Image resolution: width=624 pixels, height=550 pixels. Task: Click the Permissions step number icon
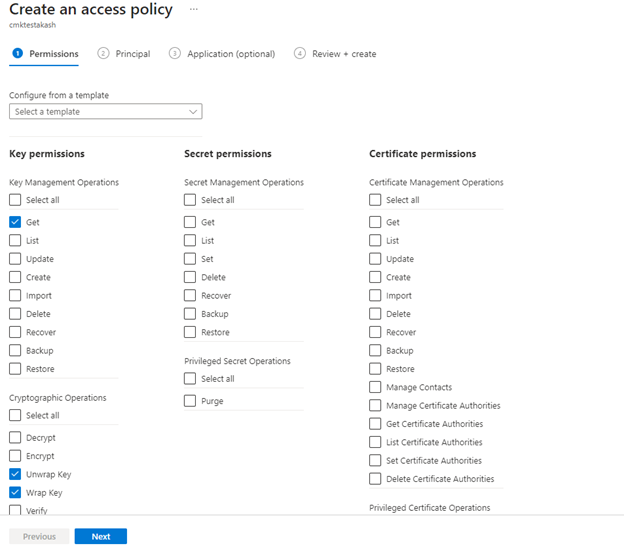coord(16,53)
